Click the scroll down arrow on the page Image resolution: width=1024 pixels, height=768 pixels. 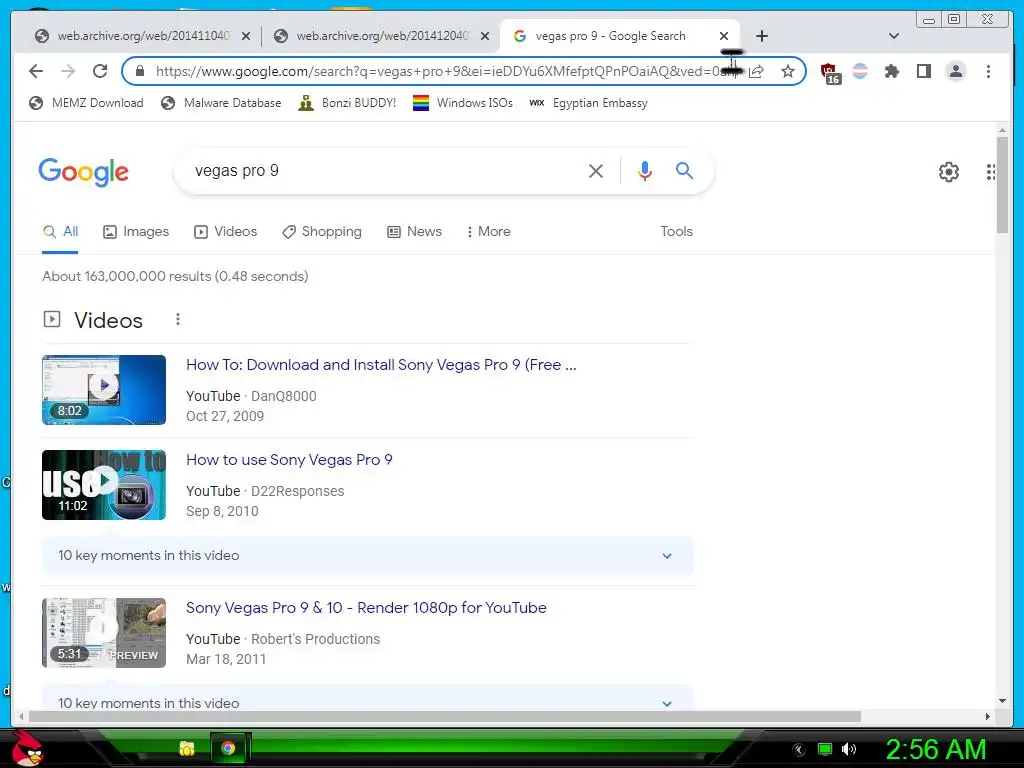click(x=1002, y=701)
